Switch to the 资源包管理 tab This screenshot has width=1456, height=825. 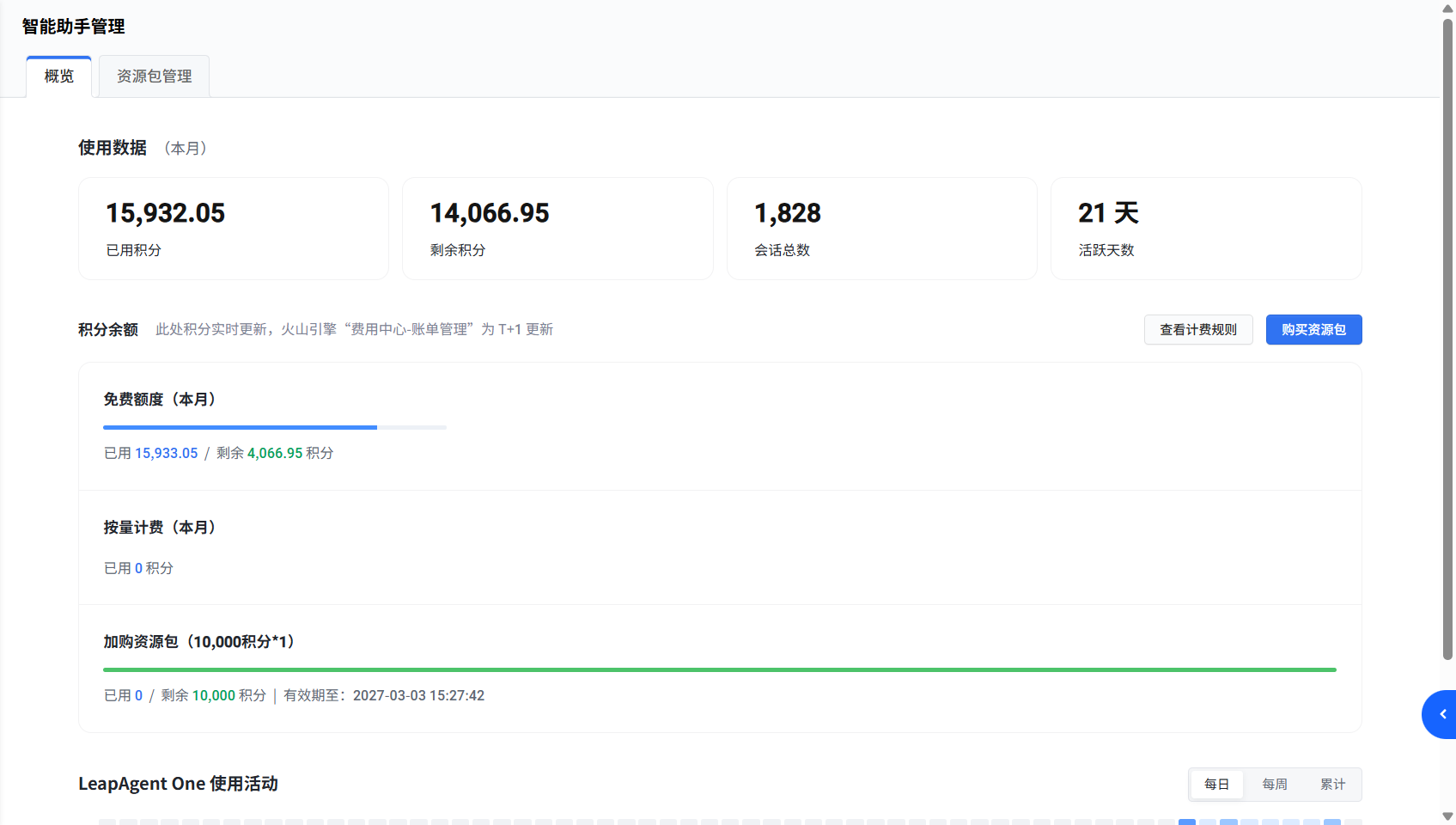[155, 76]
